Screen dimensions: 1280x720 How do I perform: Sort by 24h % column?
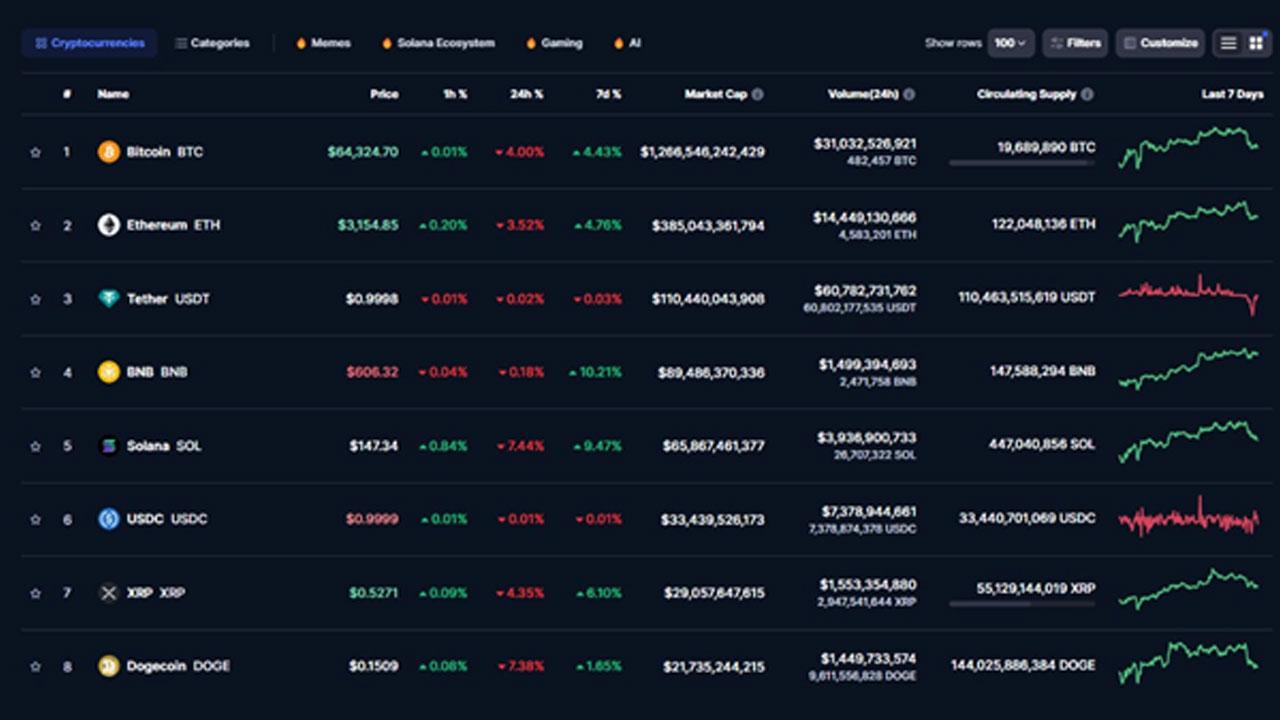(526, 94)
